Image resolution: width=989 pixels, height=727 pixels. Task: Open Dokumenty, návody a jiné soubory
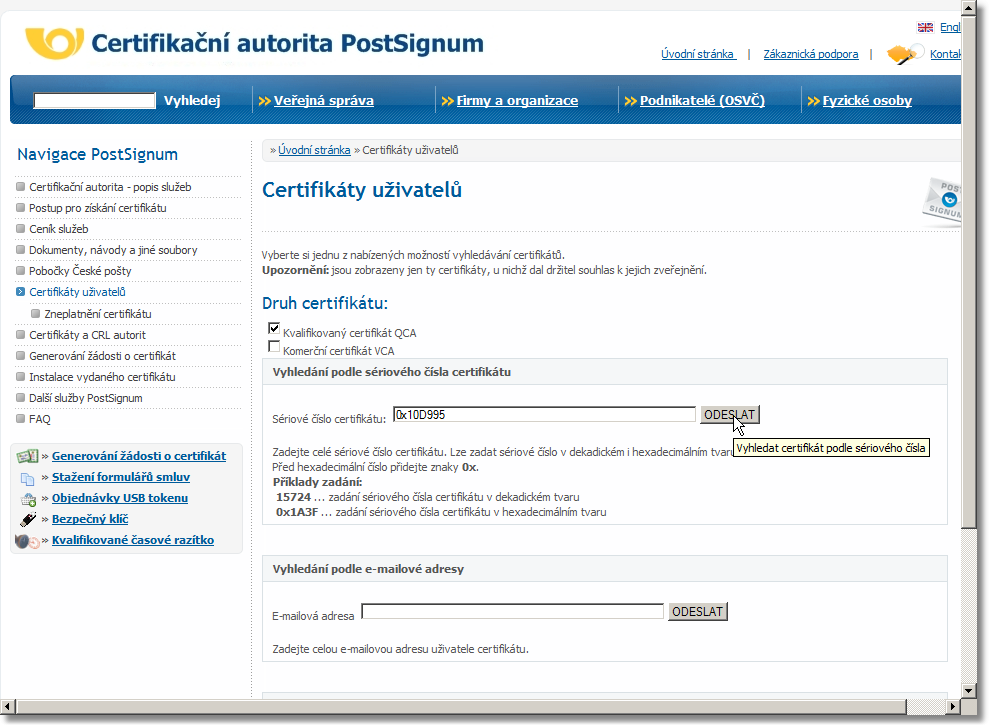(113, 250)
